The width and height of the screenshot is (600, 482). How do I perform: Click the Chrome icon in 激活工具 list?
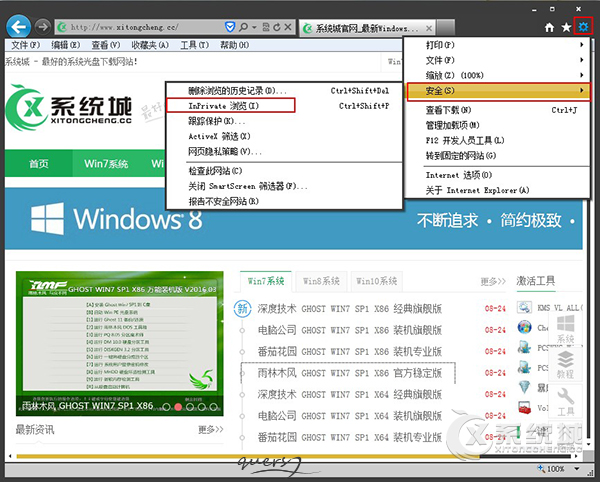(x=524, y=327)
